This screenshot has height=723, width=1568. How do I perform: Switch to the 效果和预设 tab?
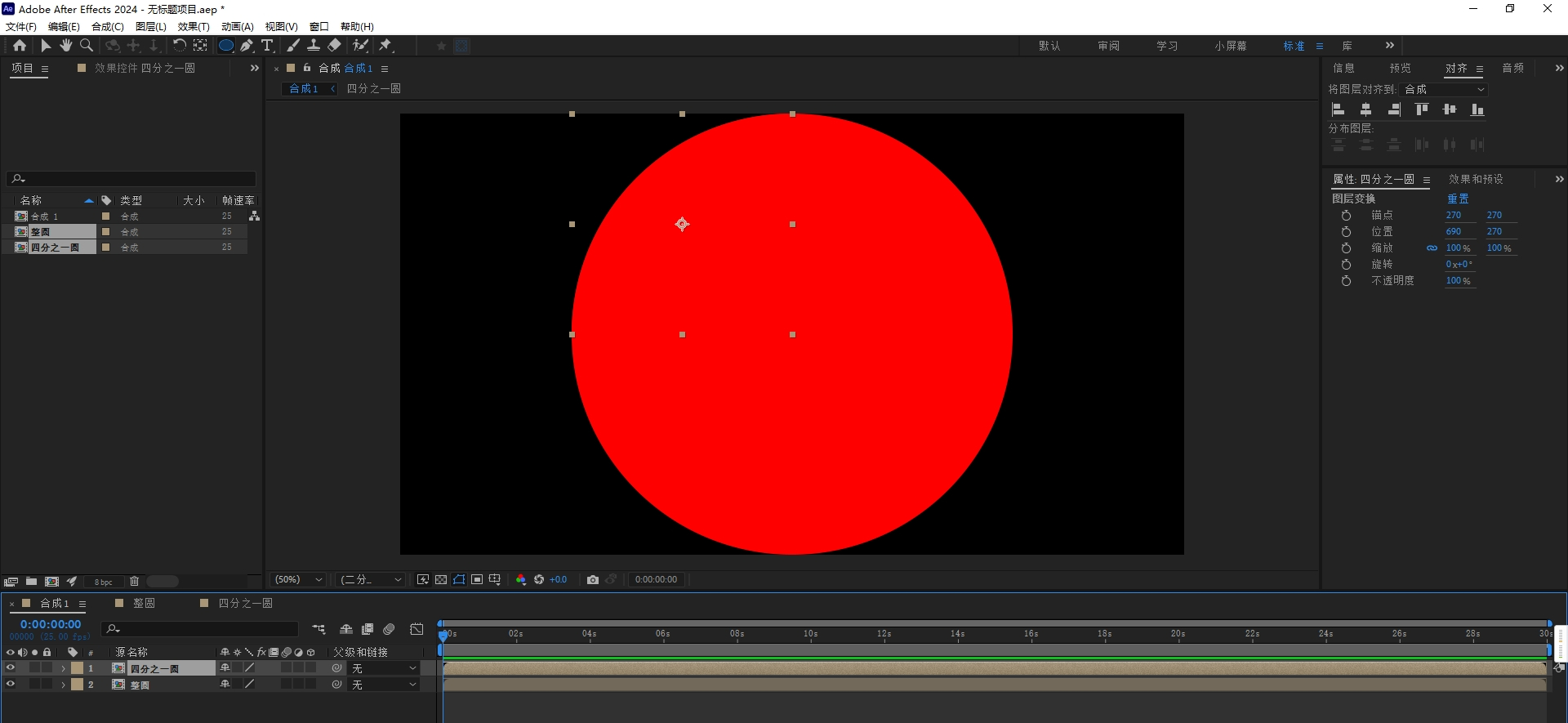1476,179
